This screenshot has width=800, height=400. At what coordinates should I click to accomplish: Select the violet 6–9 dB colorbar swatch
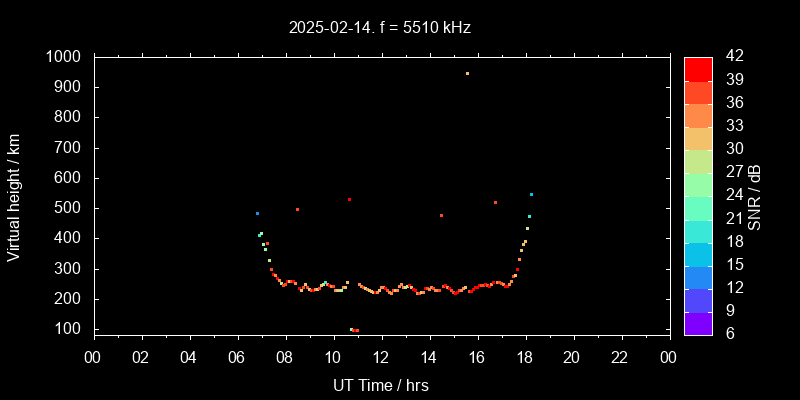pyautogui.click(x=698, y=322)
